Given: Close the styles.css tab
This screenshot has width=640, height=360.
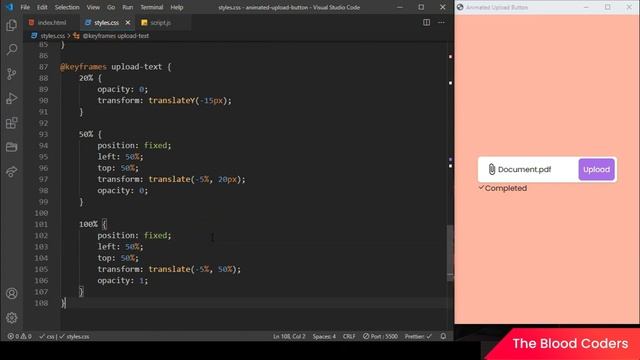Looking at the screenshot, I should click(128, 23).
